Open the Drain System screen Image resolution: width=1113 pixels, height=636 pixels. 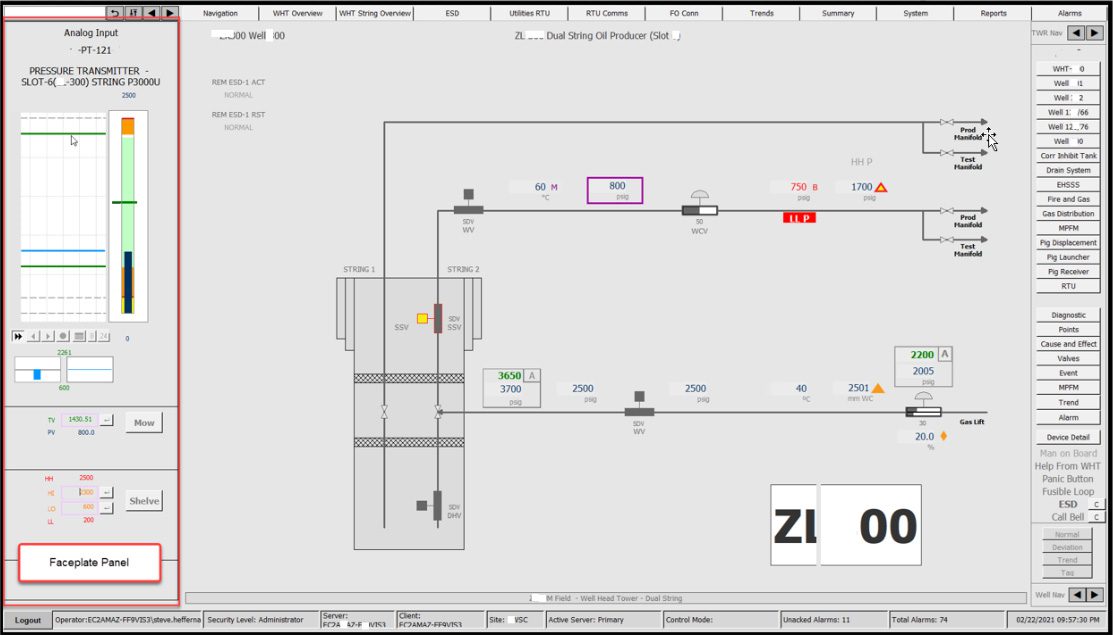click(x=1068, y=170)
